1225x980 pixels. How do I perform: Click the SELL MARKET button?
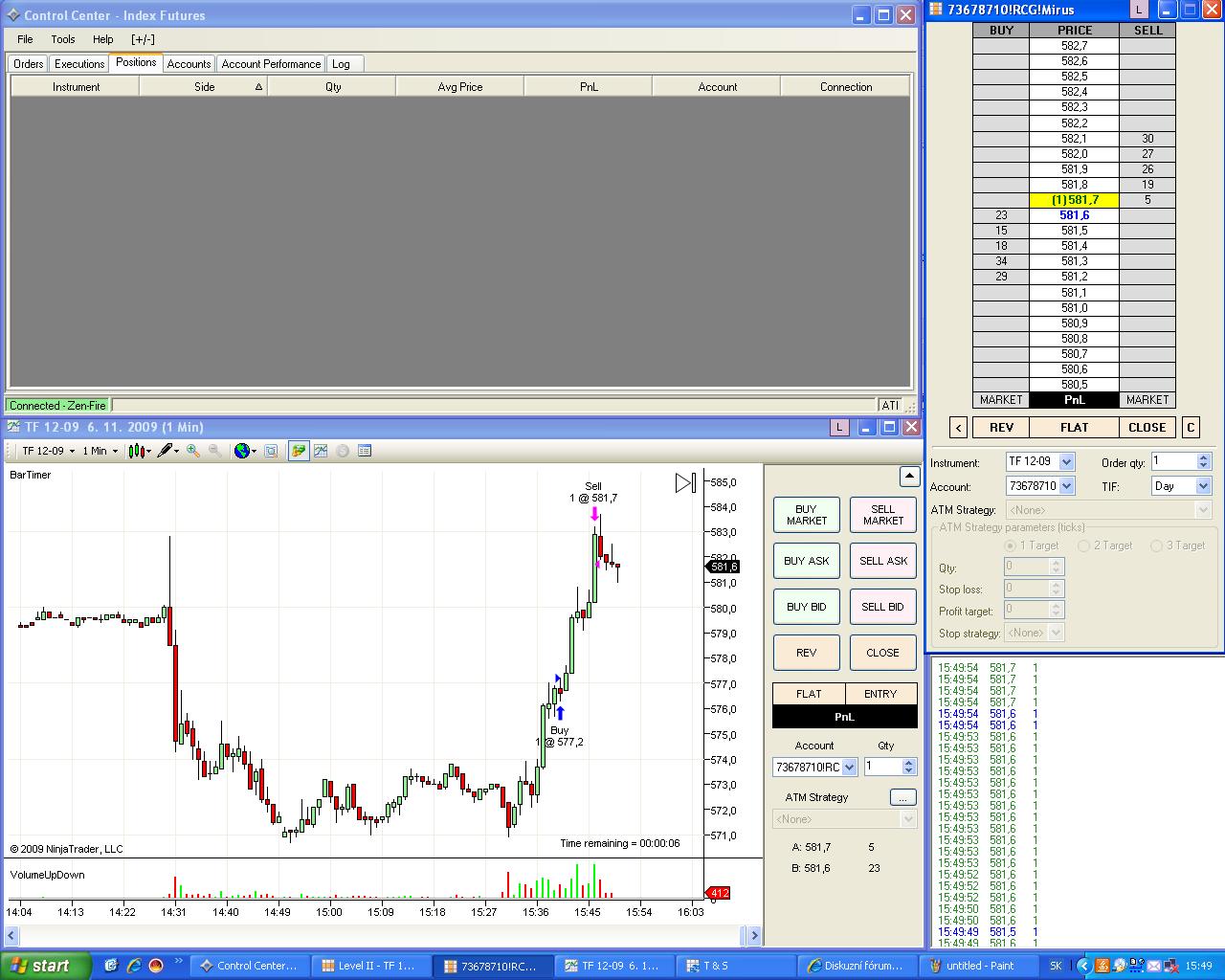(x=883, y=515)
